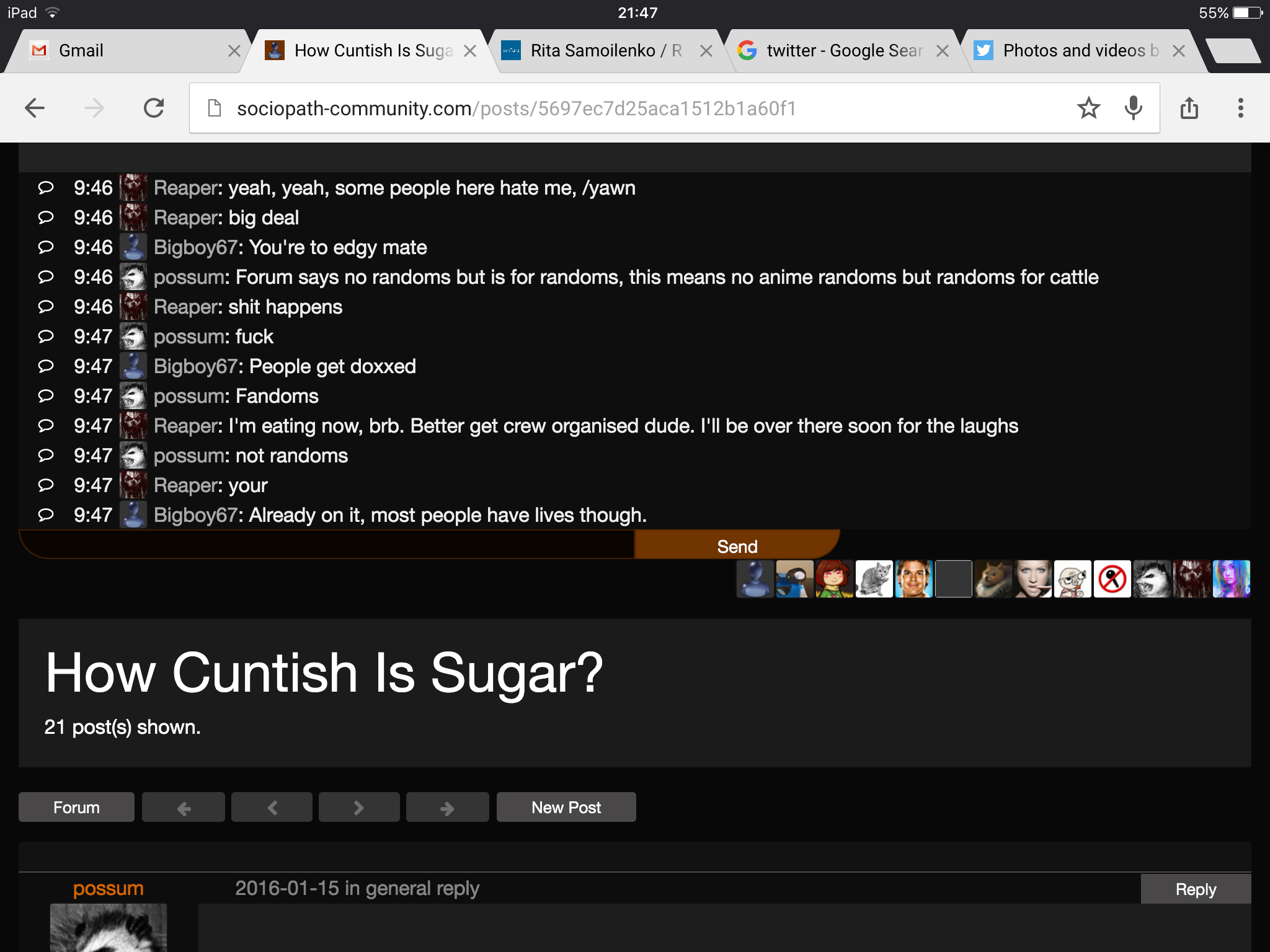Open the possum avatar in user list
1270x952 pixels.
point(1152,579)
